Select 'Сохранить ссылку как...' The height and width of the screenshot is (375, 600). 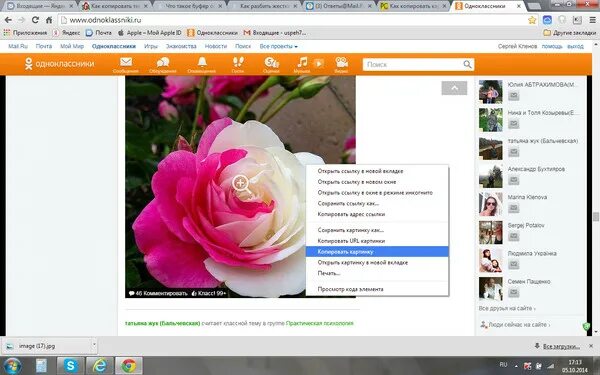click(x=377, y=203)
